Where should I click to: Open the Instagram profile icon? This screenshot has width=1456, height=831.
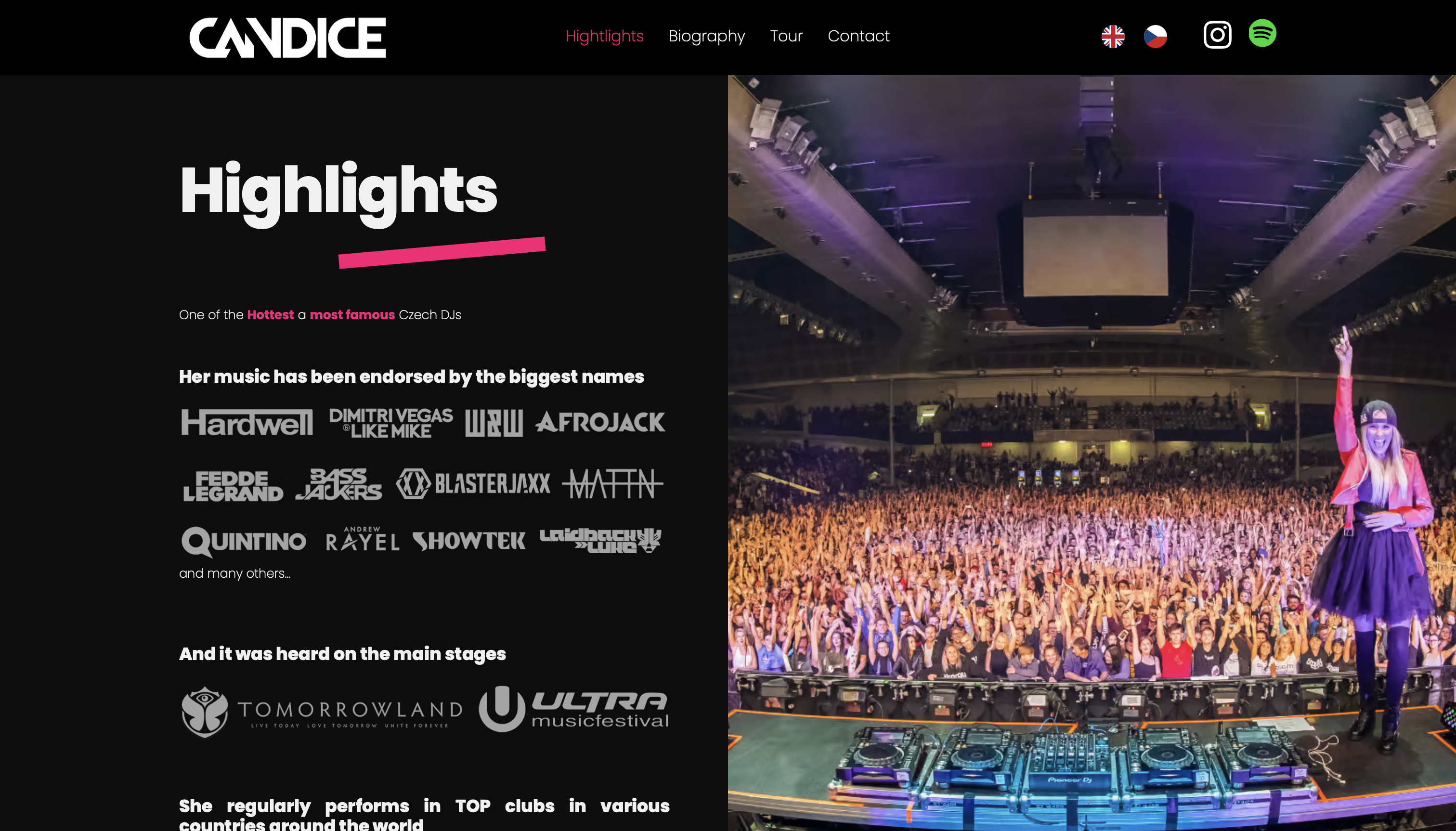(1217, 35)
